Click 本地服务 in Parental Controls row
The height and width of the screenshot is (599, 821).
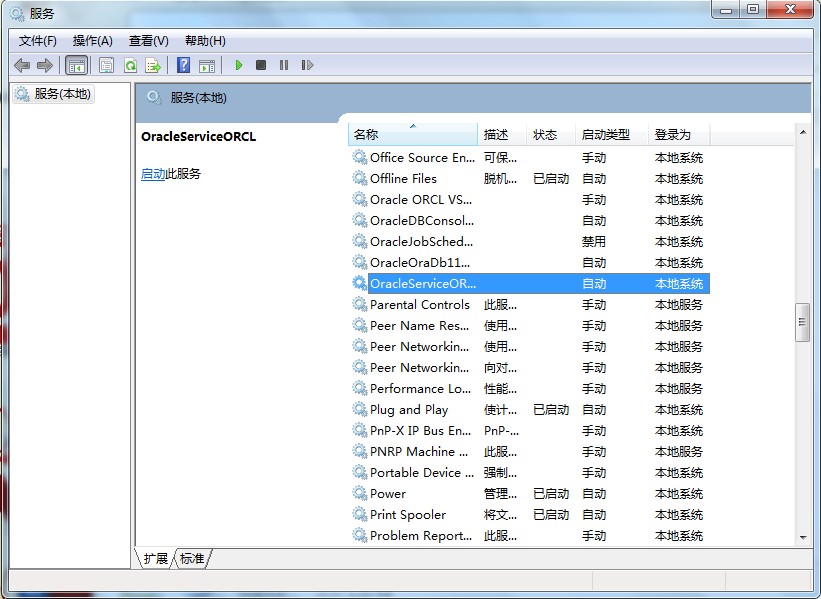(679, 304)
